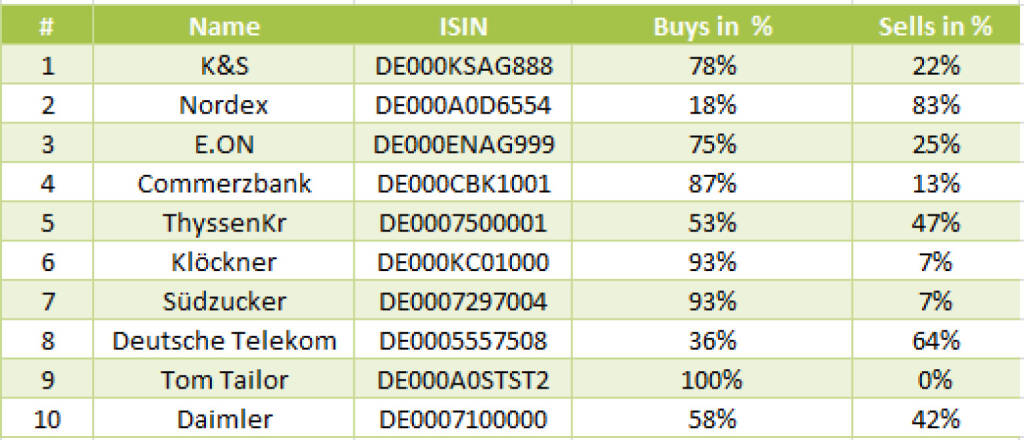Click the Deutsche Telekom cell
The width and height of the screenshot is (1024, 440).
(224, 341)
